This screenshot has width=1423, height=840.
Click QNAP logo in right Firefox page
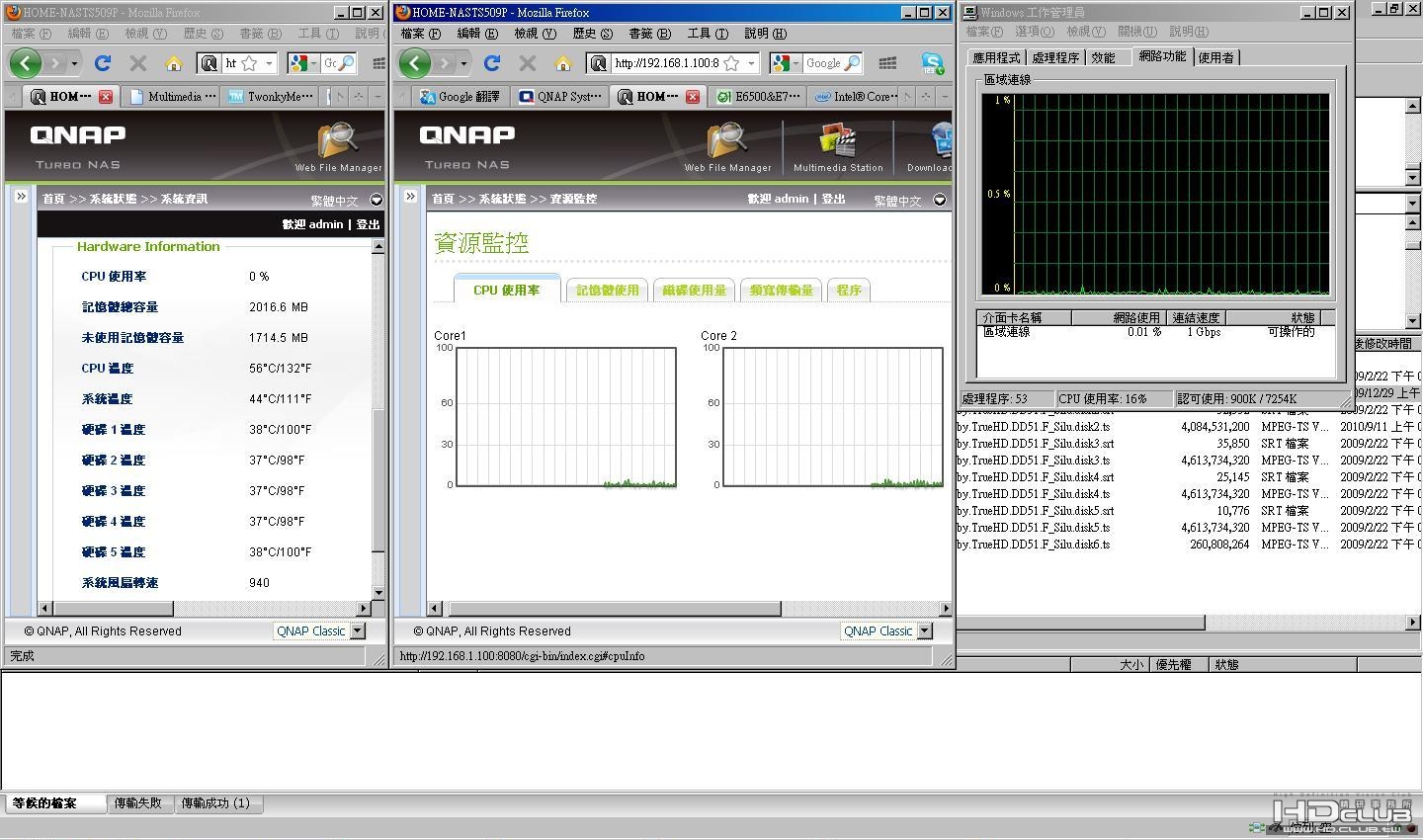(466, 135)
